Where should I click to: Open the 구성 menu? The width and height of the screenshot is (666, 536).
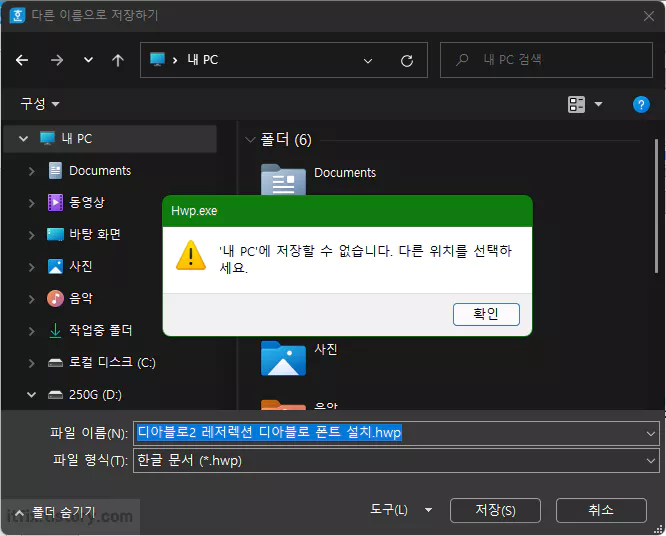(40, 104)
